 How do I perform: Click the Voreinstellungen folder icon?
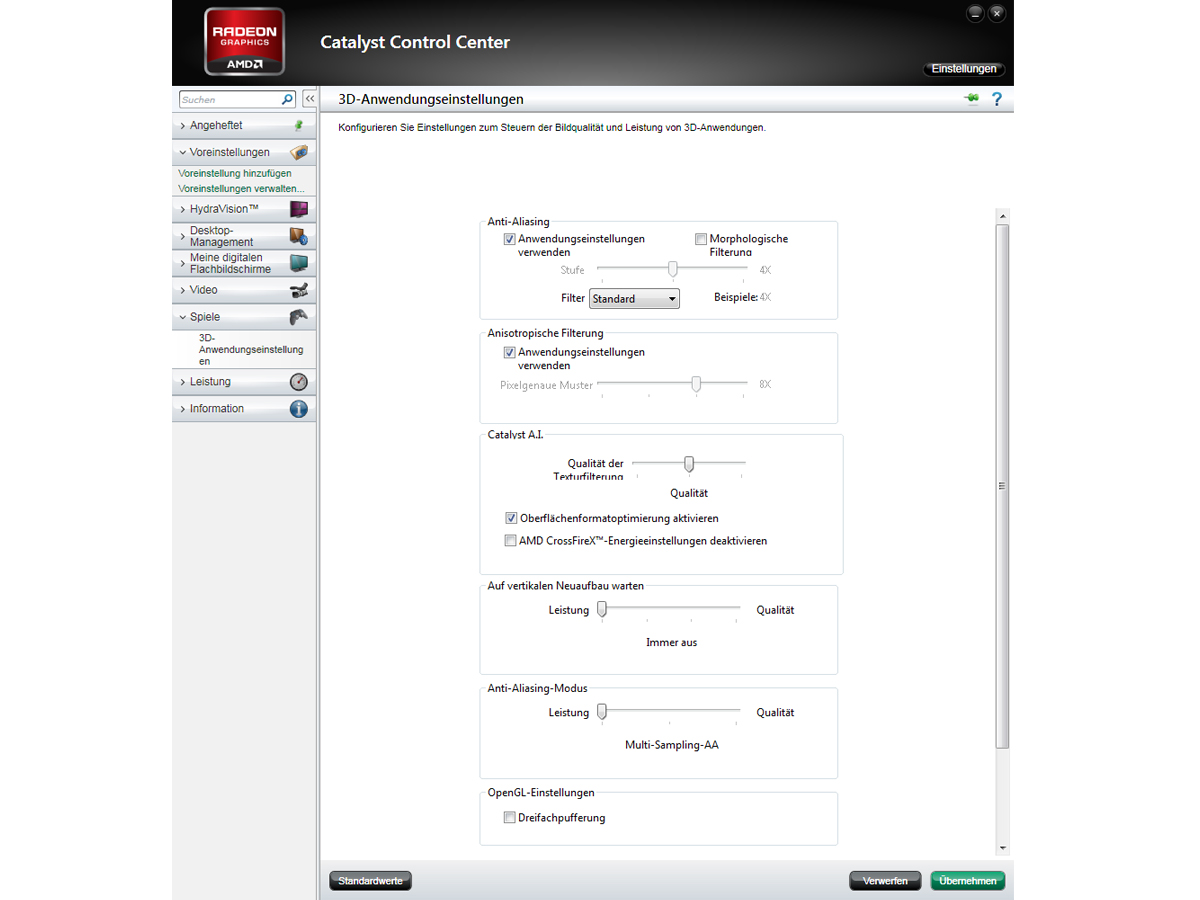click(x=298, y=153)
